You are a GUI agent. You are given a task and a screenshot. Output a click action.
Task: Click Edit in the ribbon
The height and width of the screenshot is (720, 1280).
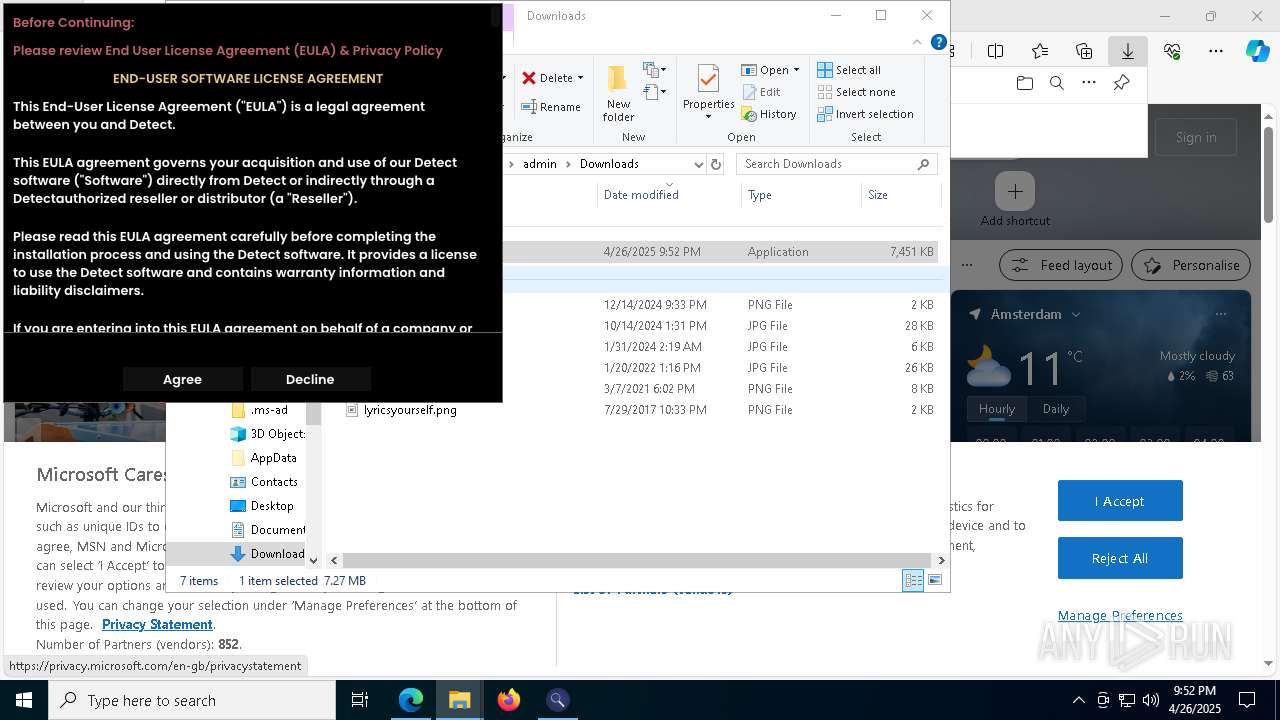761,92
